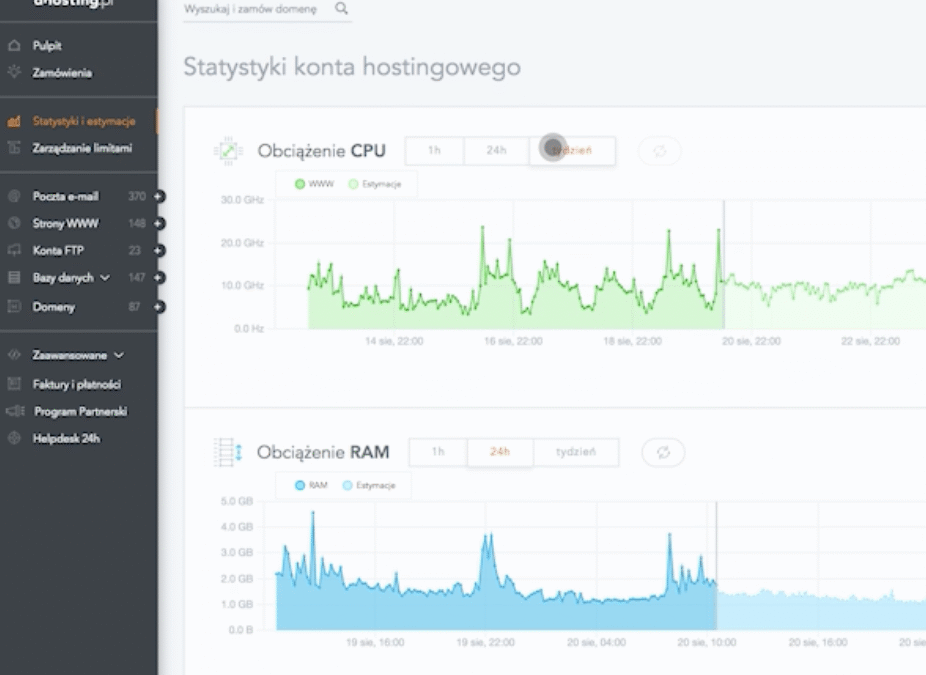Select 1h range for CPU chart

click(x=434, y=151)
